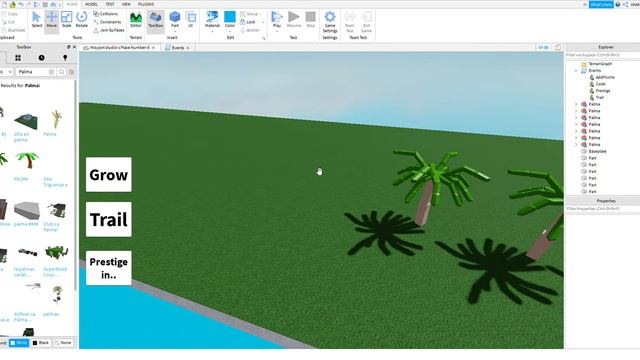Open the Color dropdown arrow
640x360 pixels.
(230, 31)
